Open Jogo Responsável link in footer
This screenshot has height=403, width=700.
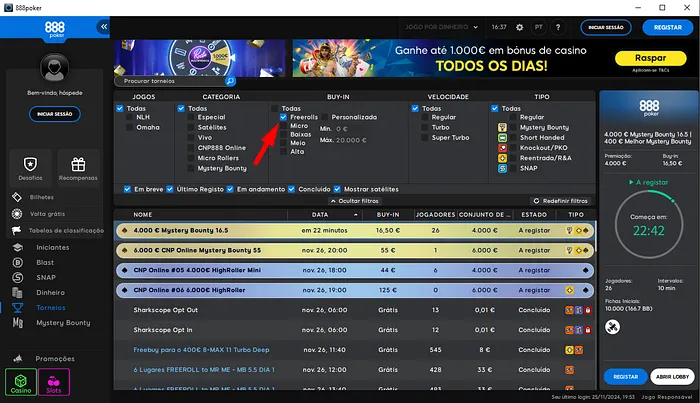pos(667,397)
